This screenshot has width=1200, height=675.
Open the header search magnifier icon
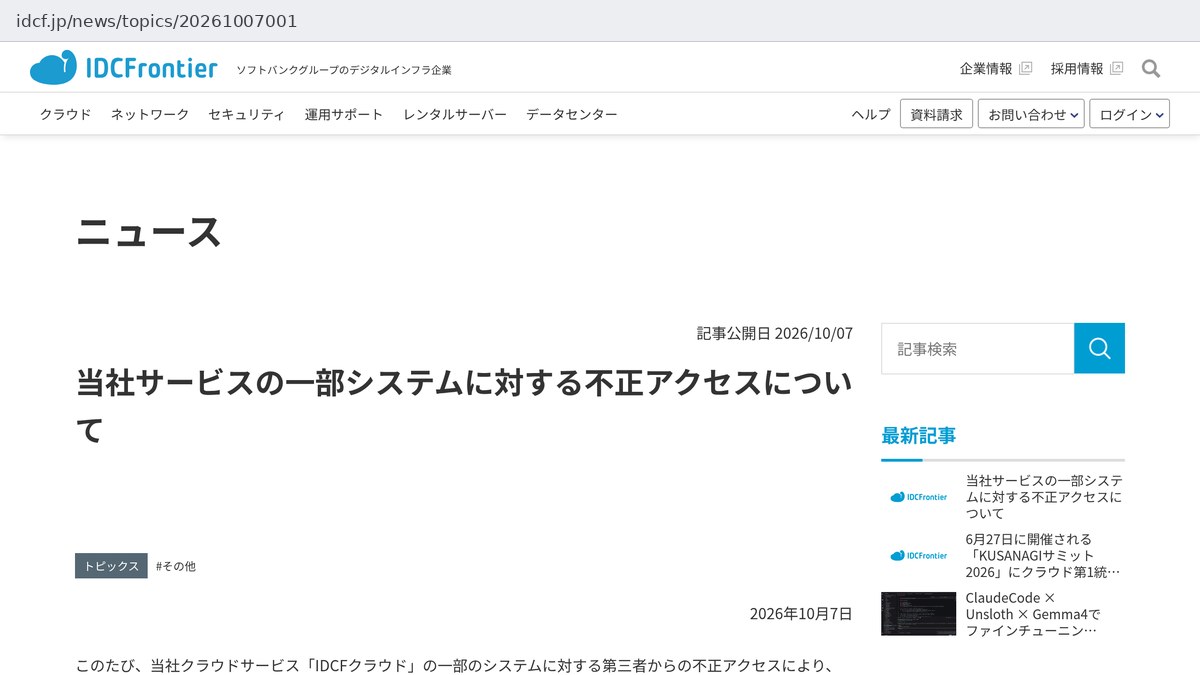tap(1151, 69)
